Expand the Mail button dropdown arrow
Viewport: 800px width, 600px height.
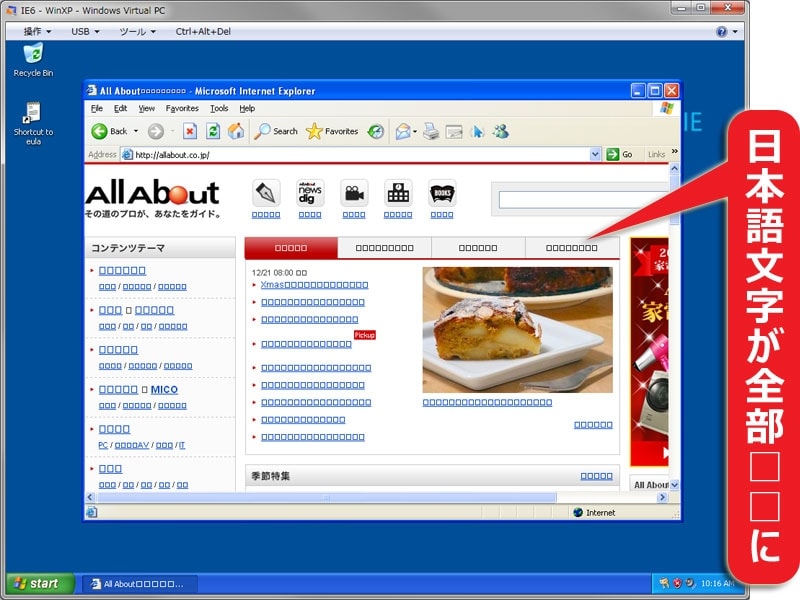pyautogui.click(x=412, y=131)
